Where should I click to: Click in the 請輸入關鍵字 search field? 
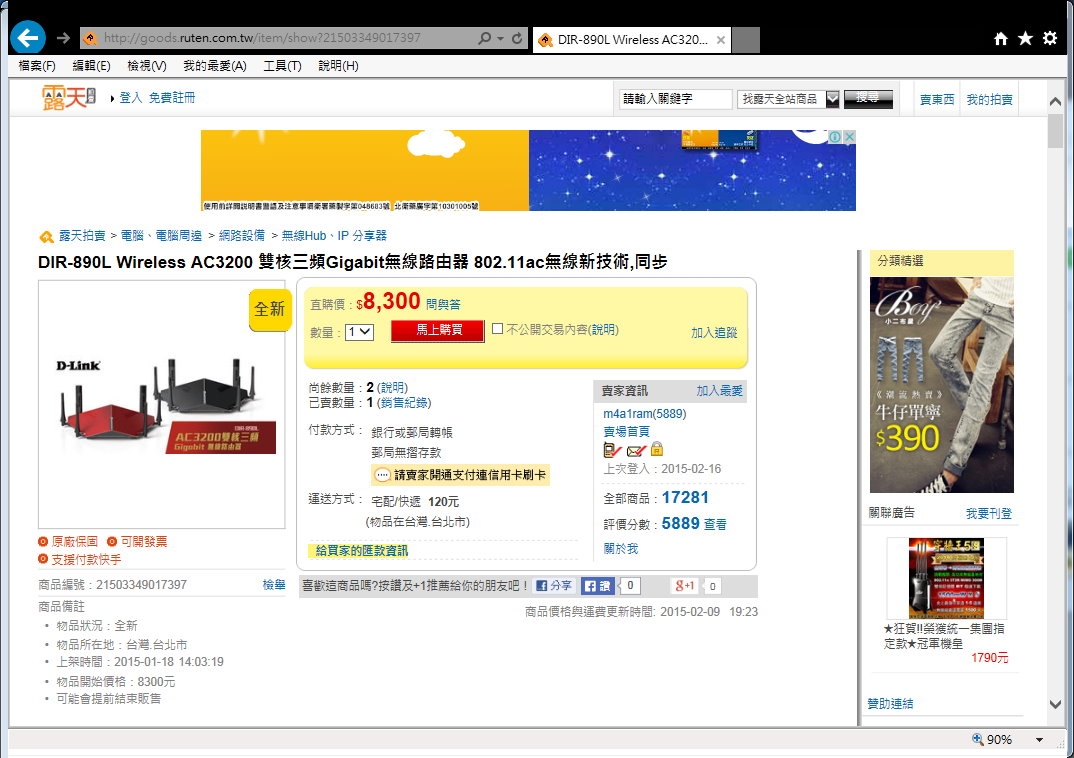click(675, 99)
